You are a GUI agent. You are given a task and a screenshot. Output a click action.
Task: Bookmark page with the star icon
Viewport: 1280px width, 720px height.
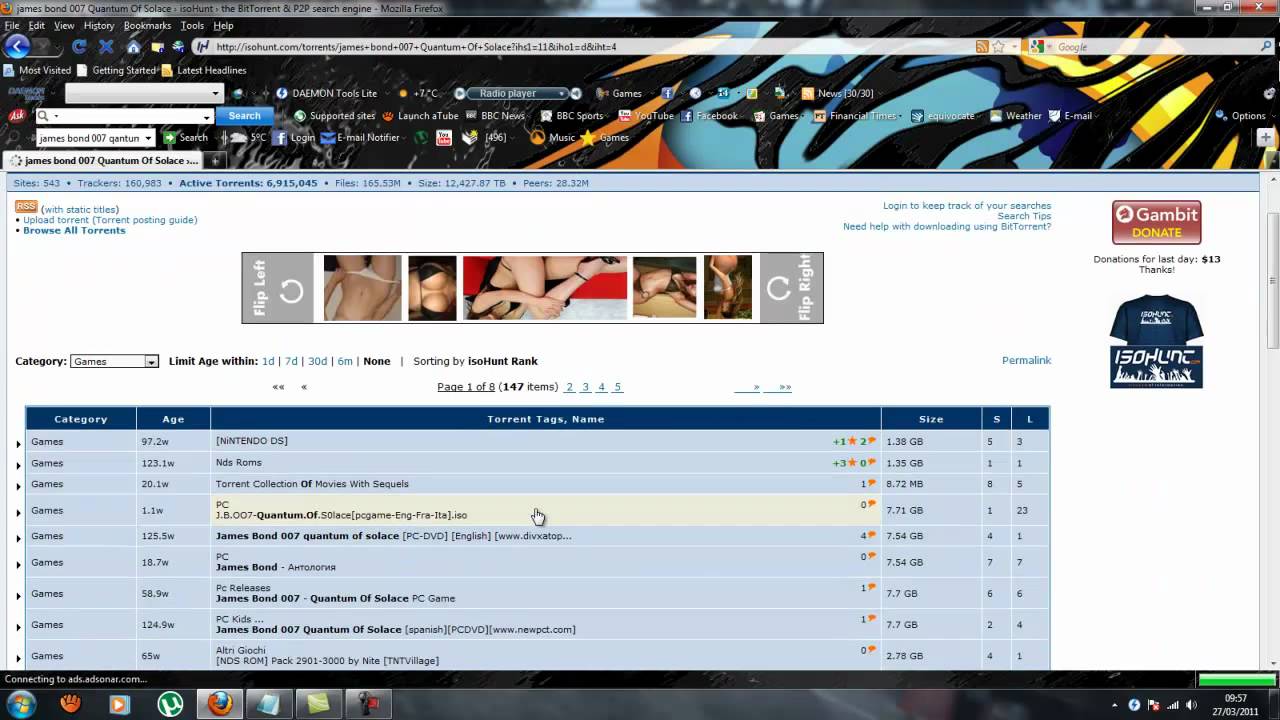(x=998, y=47)
